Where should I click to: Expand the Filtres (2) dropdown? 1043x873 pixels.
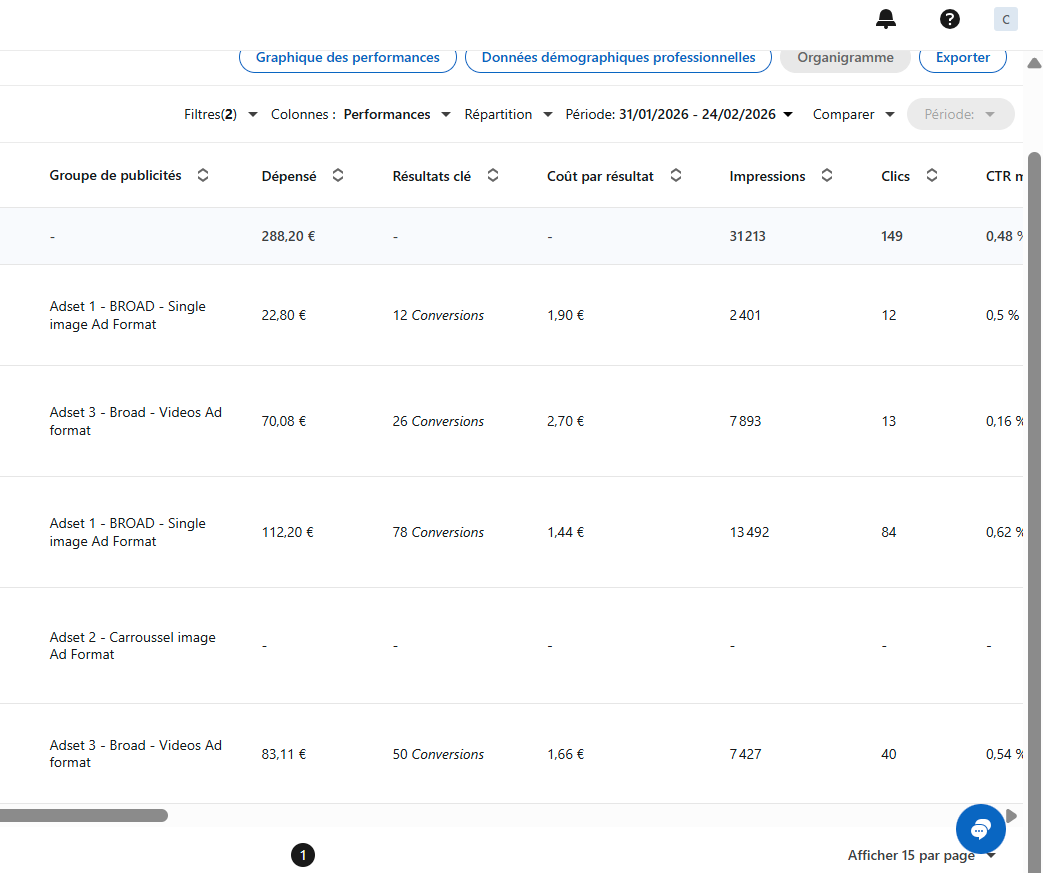coord(221,115)
